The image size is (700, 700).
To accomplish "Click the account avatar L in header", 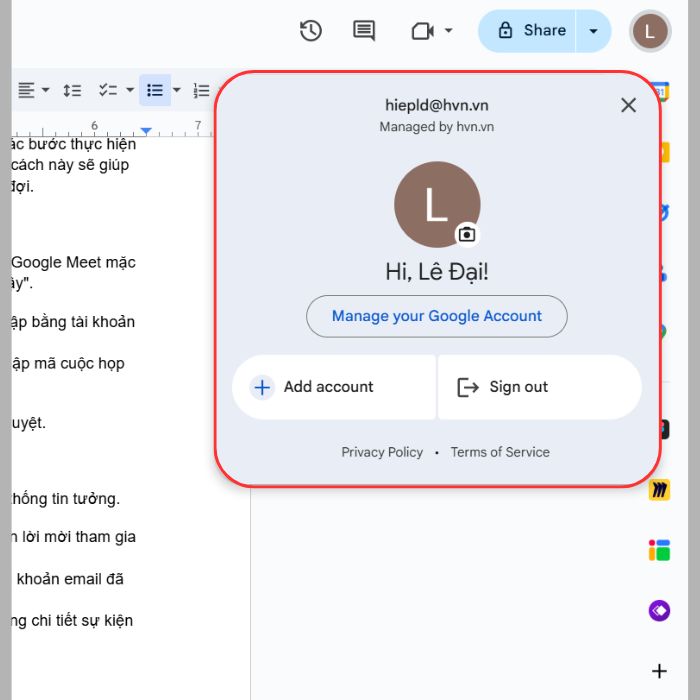I will pyautogui.click(x=650, y=31).
